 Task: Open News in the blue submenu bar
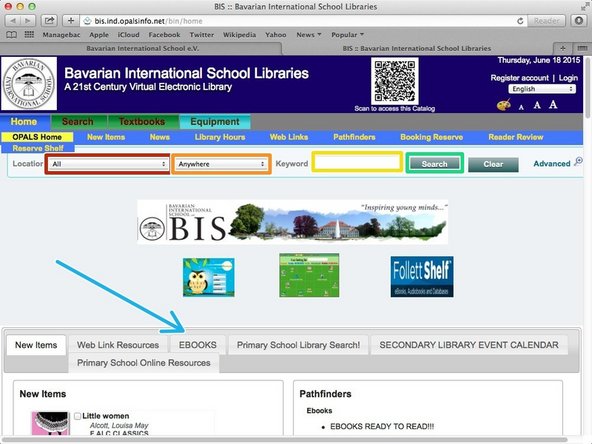coord(160,137)
